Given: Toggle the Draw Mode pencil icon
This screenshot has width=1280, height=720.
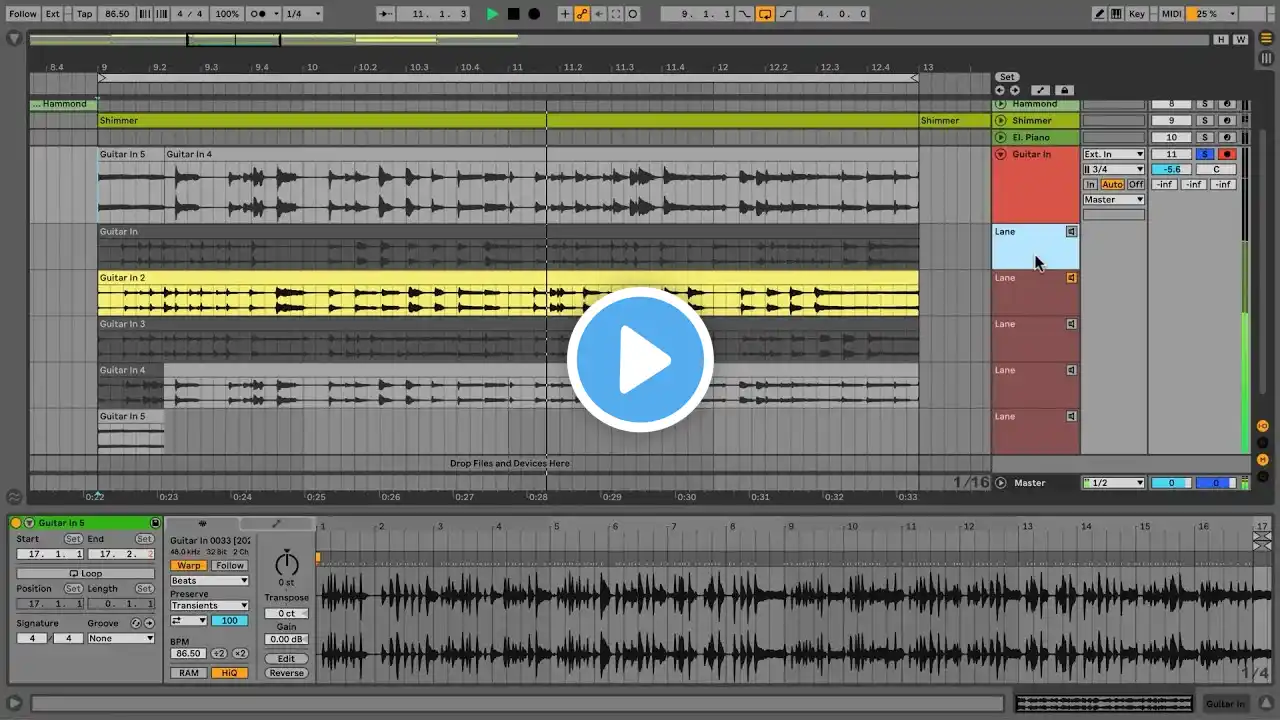Looking at the screenshot, I should coord(1100,14).
